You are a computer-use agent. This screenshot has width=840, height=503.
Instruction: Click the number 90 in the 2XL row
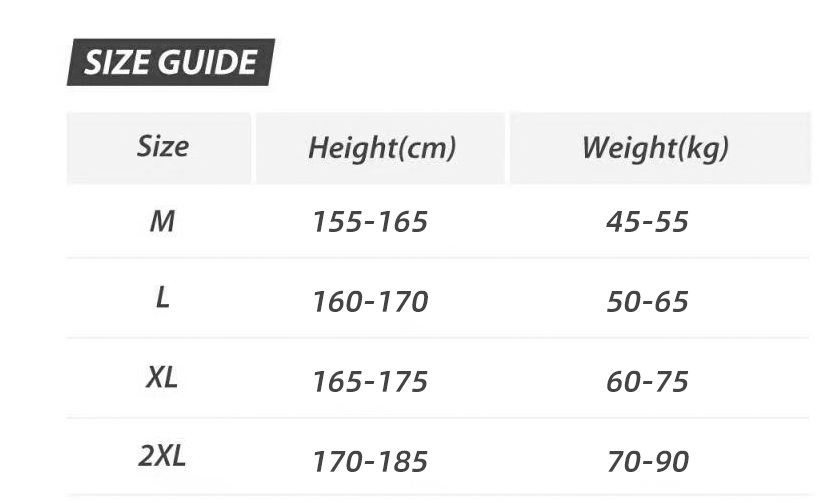(x=670, y=462)
